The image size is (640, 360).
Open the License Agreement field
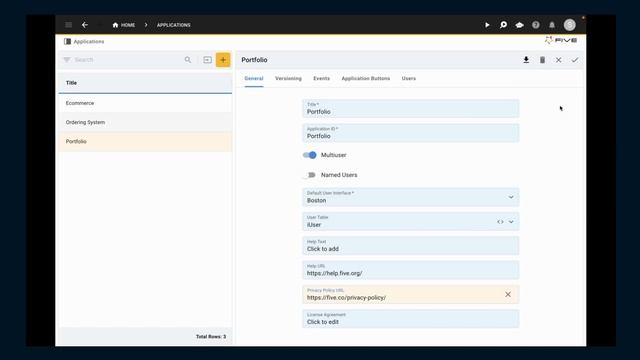point(411,319)
